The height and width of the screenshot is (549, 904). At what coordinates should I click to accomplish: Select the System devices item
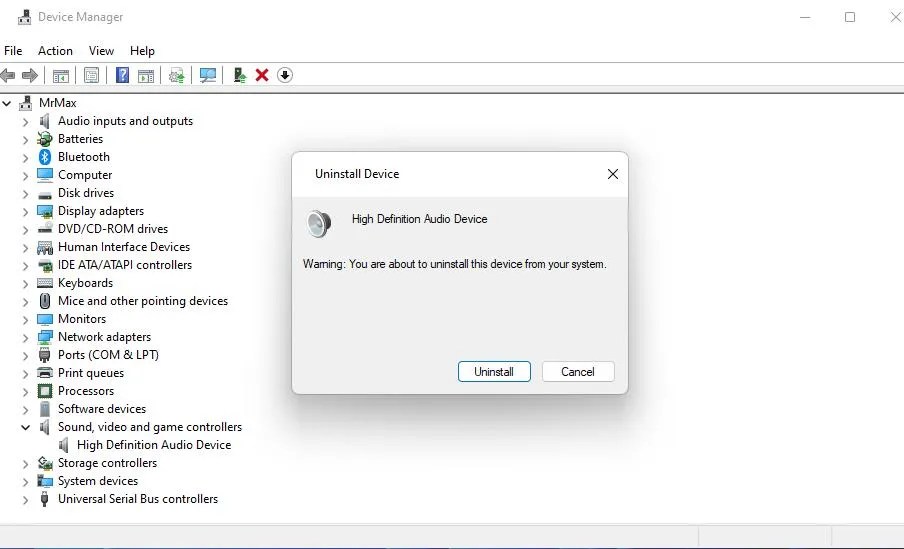98,481
